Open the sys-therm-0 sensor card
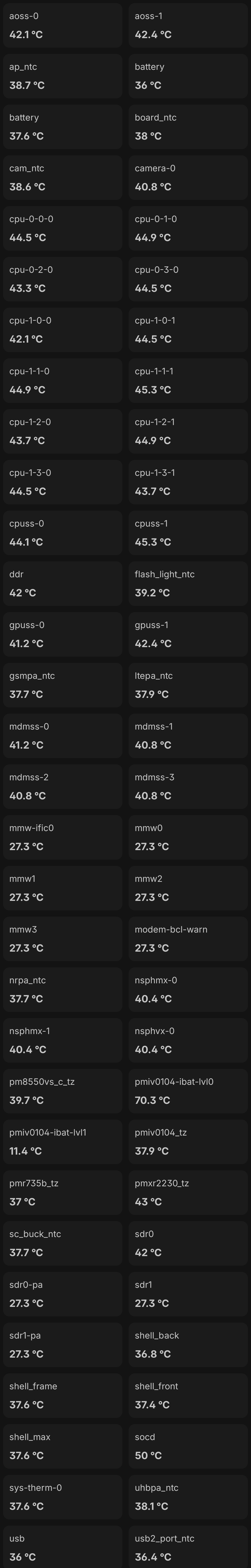Screen dimensions: 251x1568 [x=63, y=1497]
